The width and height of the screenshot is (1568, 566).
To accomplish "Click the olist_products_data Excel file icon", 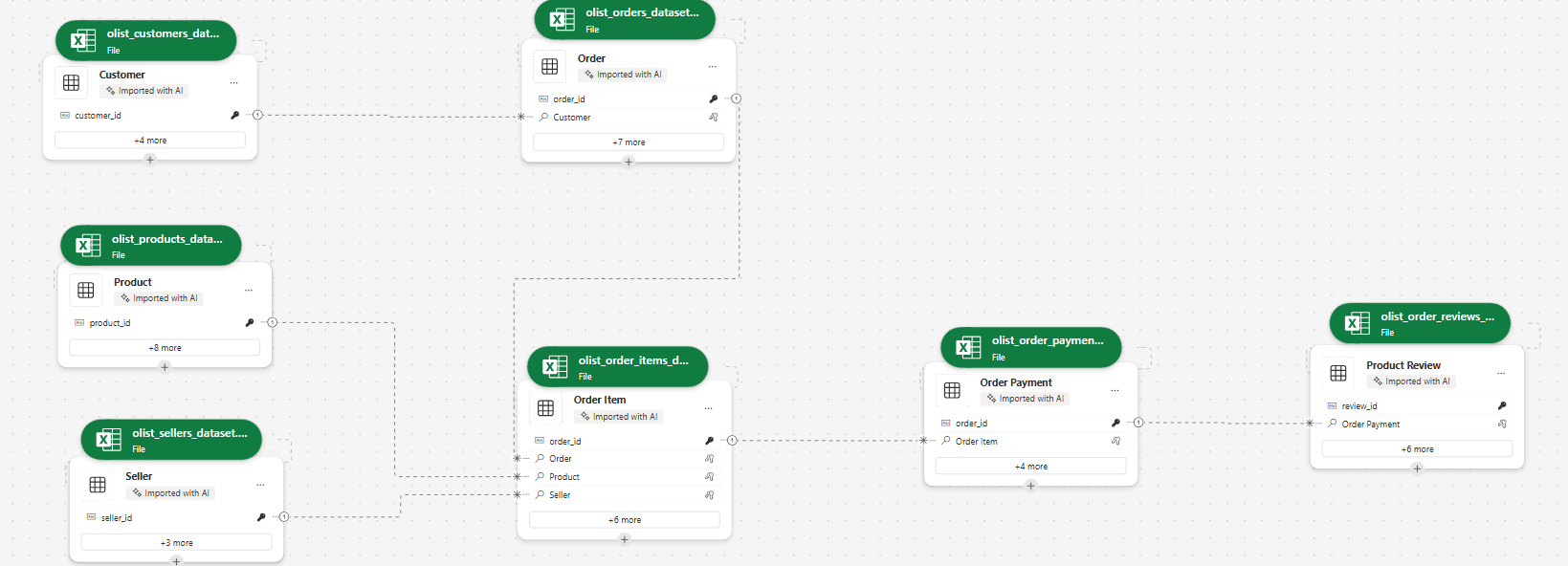I will pos(89,246).
